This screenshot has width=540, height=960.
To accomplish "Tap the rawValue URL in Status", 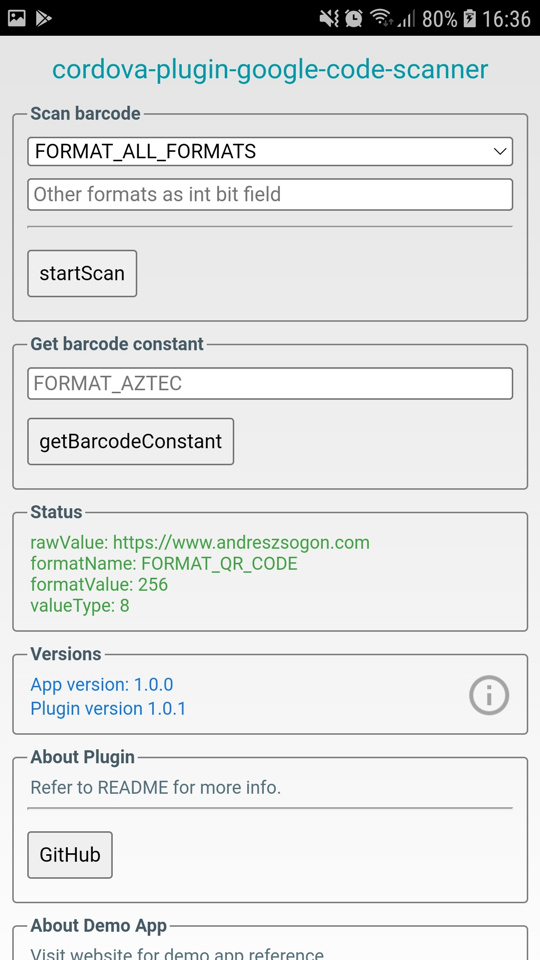I will 241,542.
